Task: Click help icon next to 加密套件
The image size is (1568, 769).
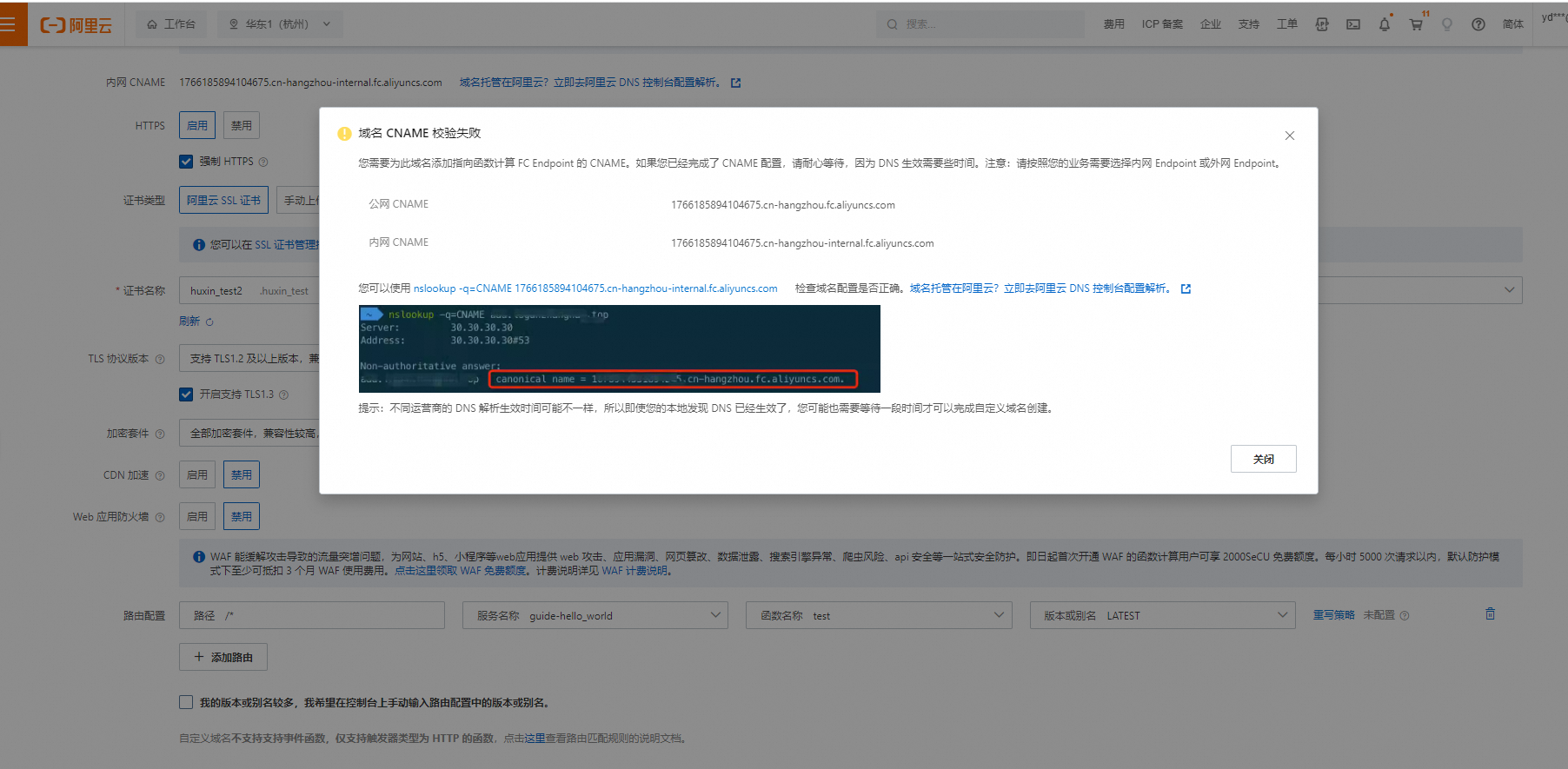Action: pyautogui.click(x=159, y=434)
